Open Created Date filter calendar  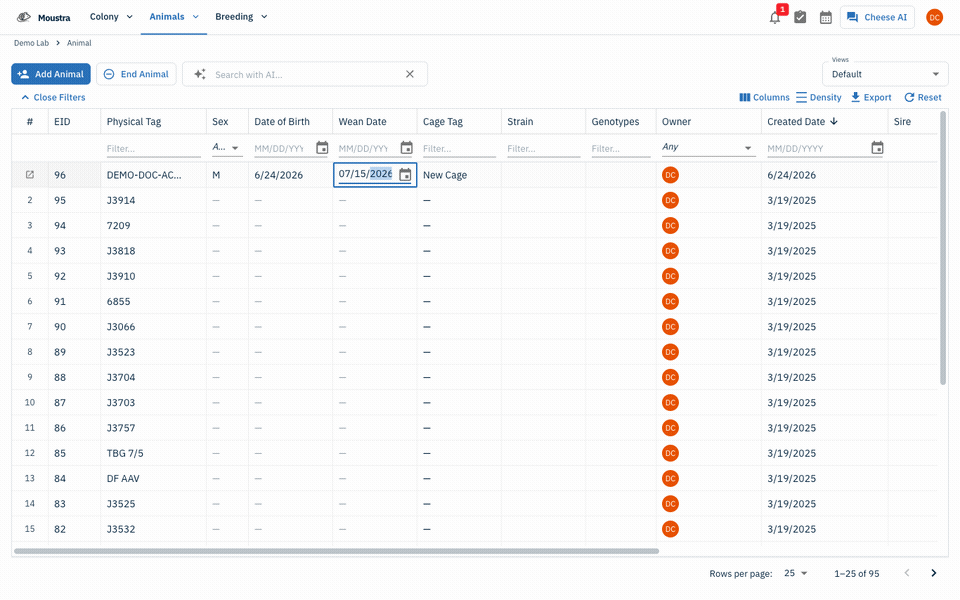[877, 148]
